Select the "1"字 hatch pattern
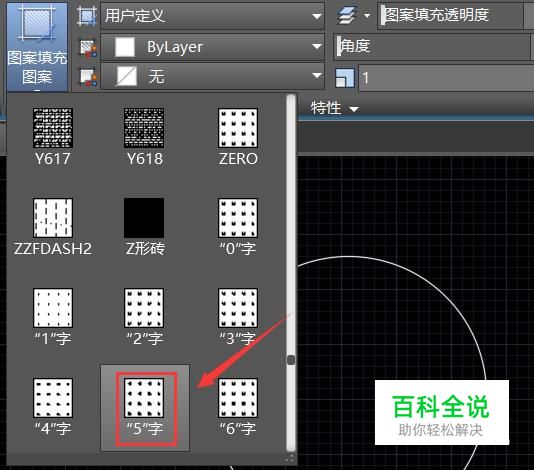The width and height of the screenshot is (534, 470). (53, 317)
